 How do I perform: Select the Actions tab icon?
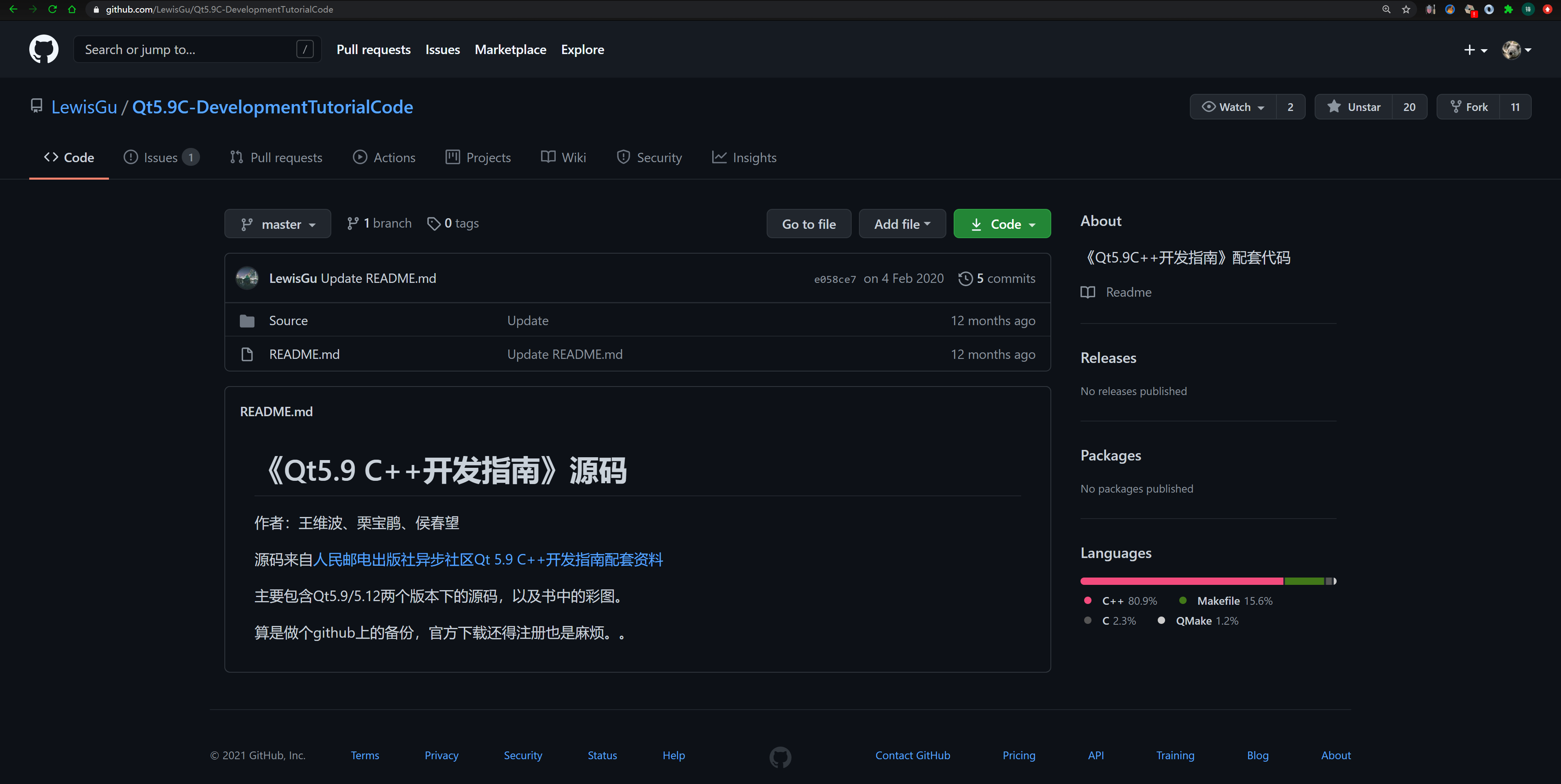(361, 157)
